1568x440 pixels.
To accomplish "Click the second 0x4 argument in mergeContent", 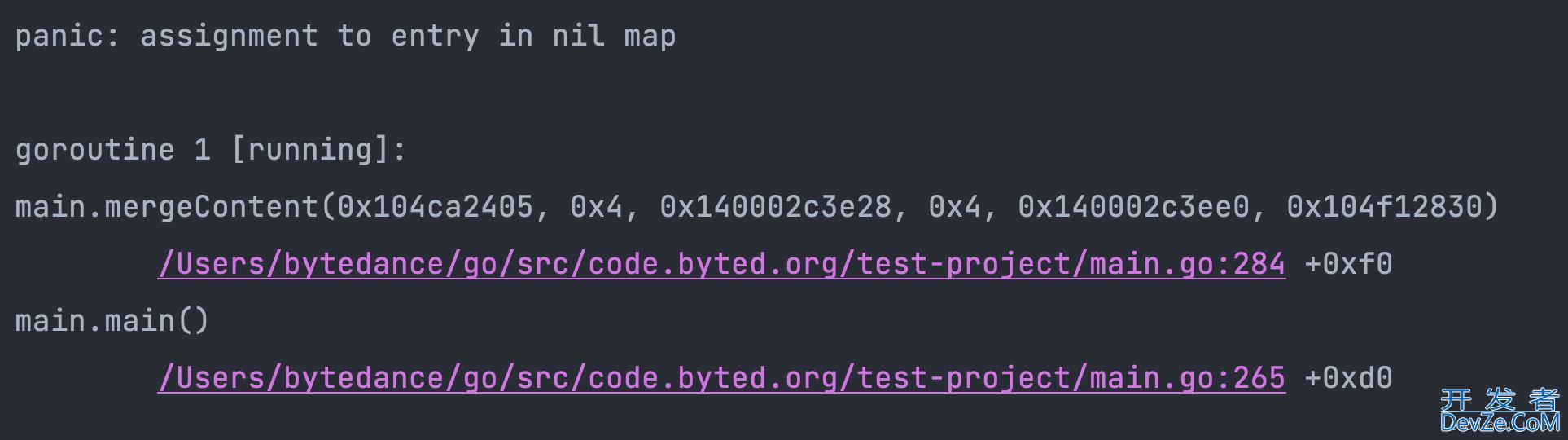I will click(x=954, y=207).
